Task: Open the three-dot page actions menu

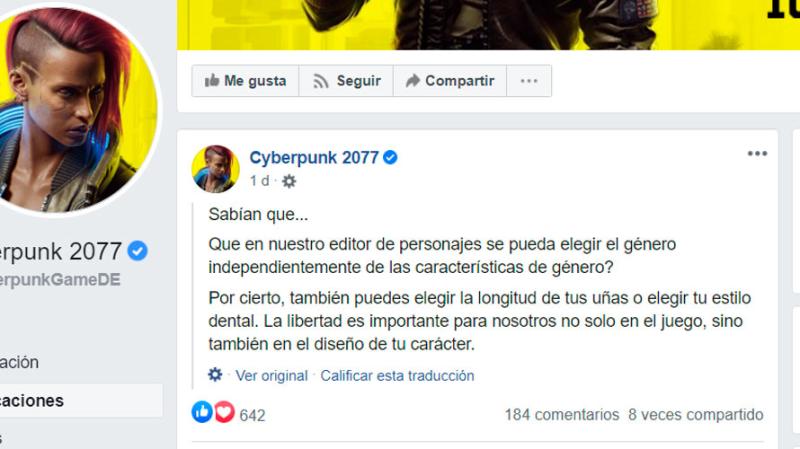Action: (529, 81)
